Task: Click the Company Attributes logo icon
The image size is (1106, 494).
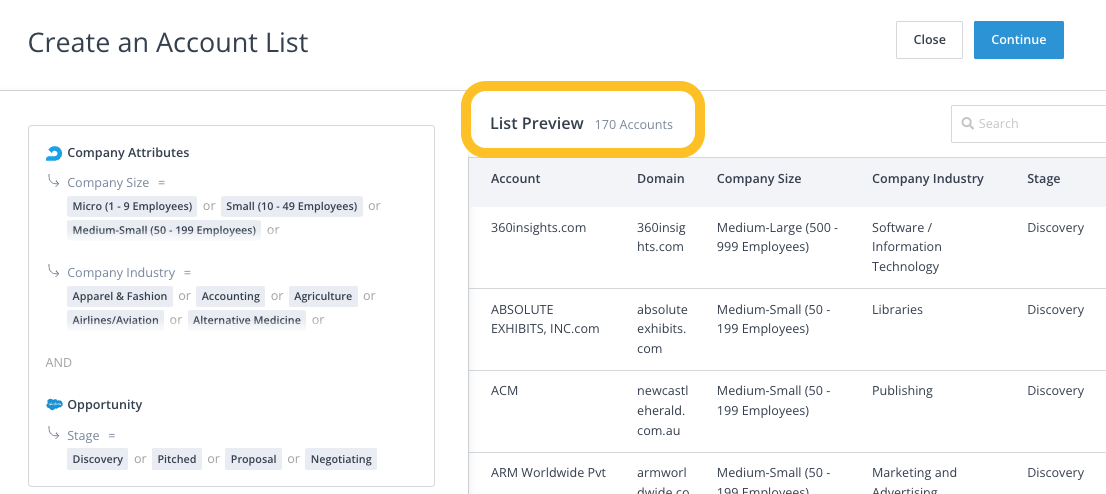Action: (54, 154)
